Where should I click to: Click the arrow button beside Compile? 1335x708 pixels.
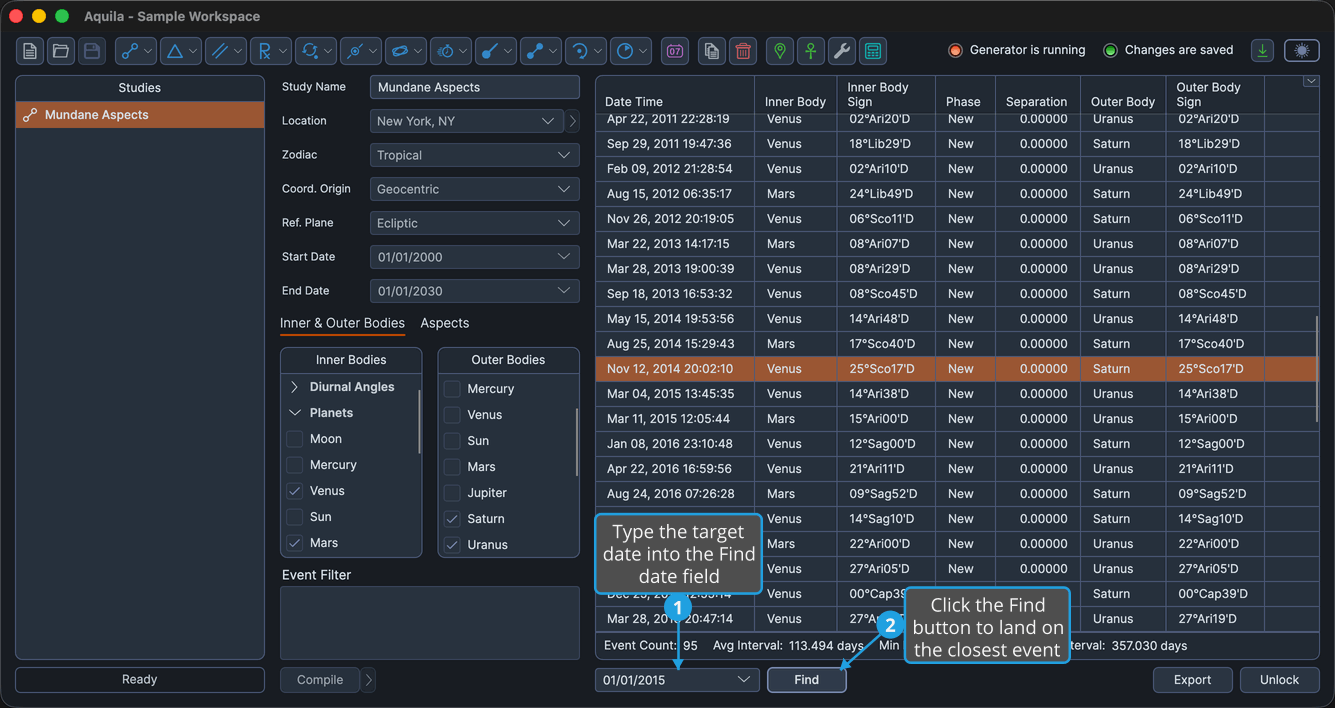click(x=369, y=680)
